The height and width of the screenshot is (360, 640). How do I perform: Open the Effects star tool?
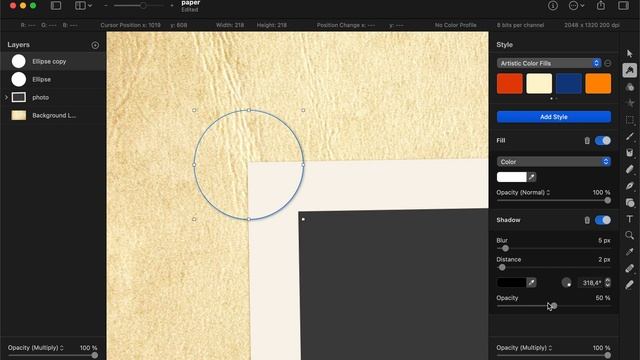(x=629, y=103)
